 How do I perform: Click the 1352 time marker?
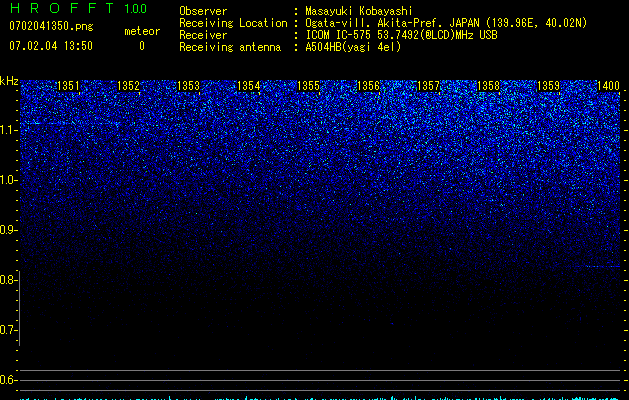click(128, 86)
